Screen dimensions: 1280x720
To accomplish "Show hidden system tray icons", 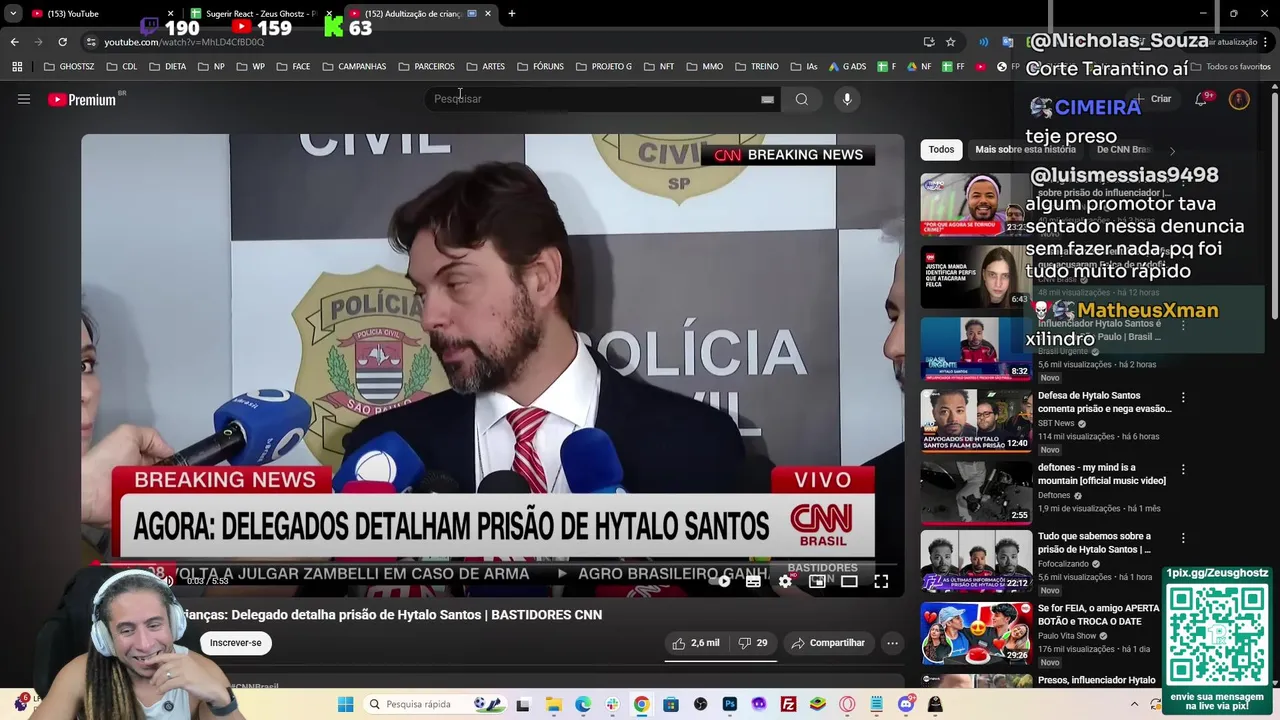I will coord(1134,704).
